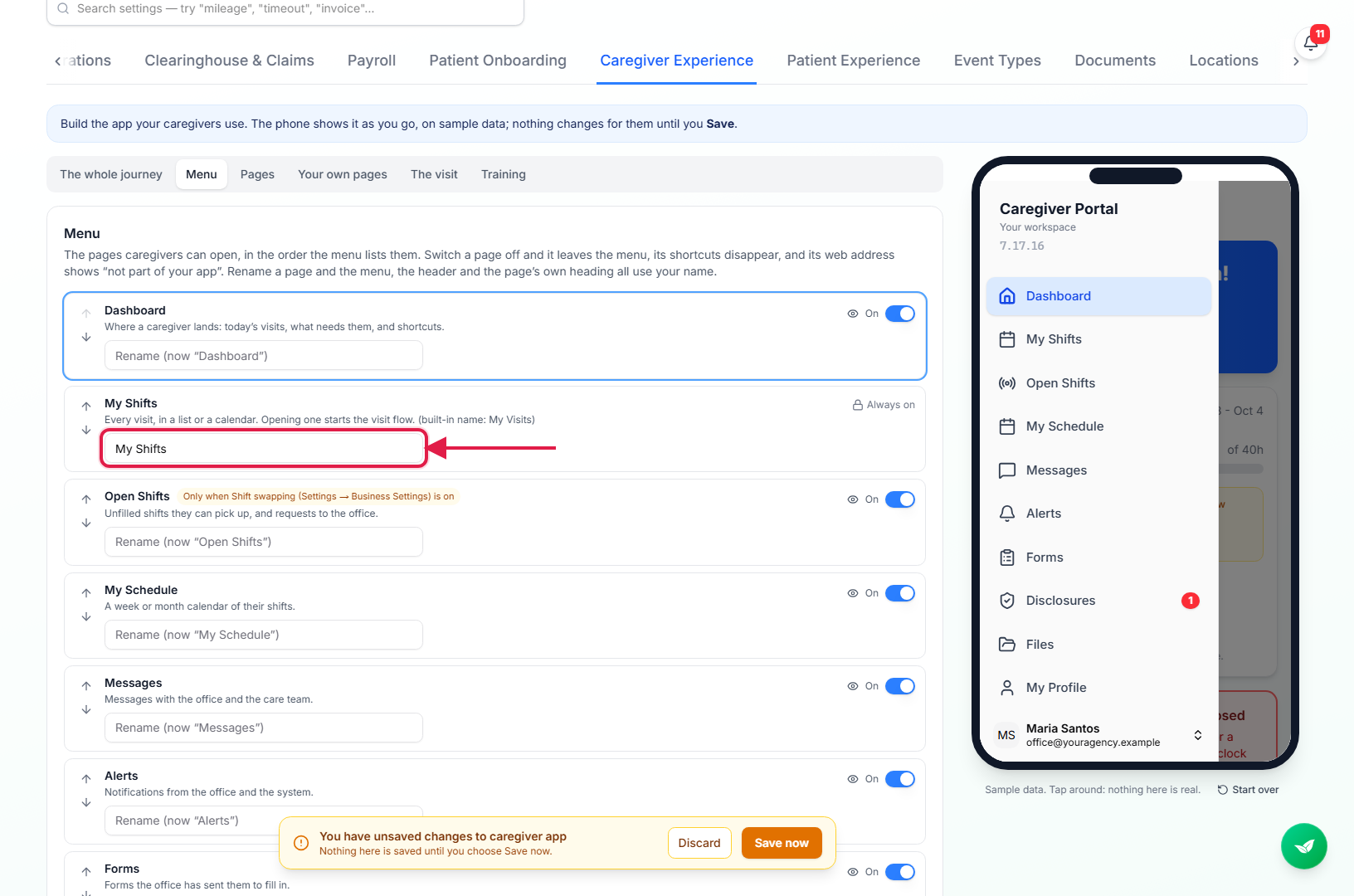This screenshot has height=896, width=1354.
Task: Click Start over below the phone preview
Action: (x=1248, y=790)
